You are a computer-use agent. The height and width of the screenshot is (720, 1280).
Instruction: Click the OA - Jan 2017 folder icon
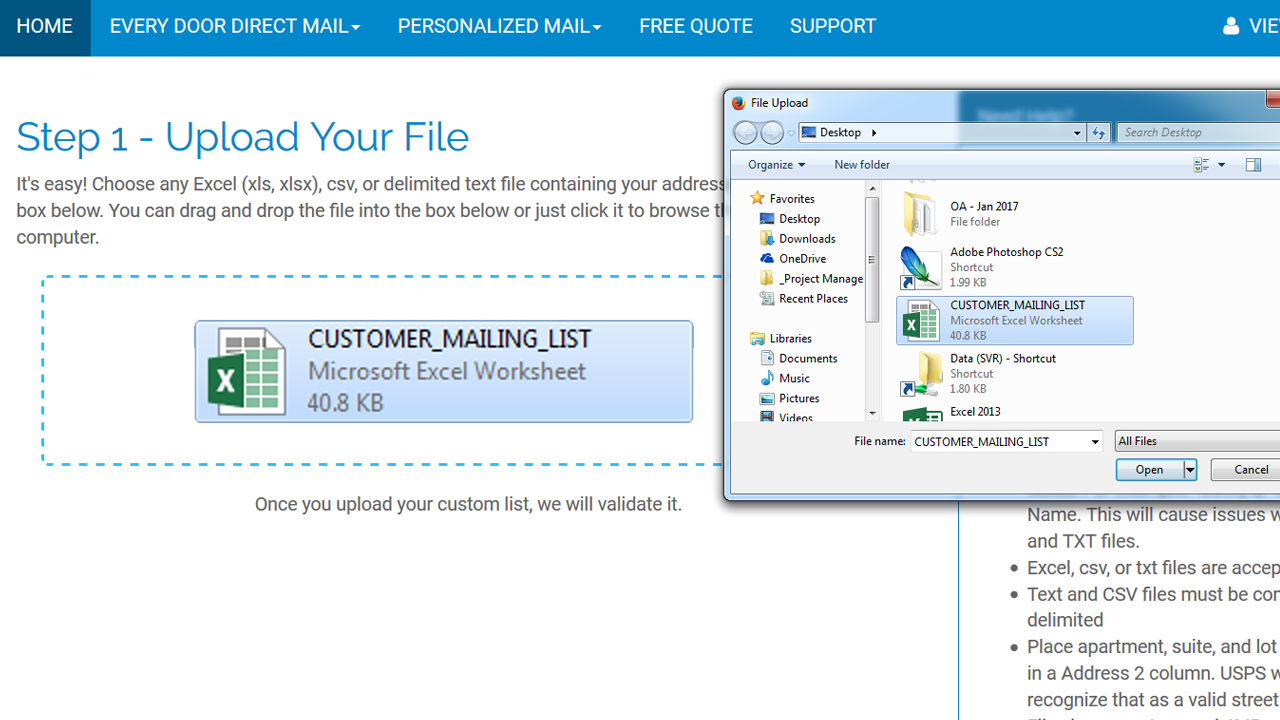(x=919, y=214)
